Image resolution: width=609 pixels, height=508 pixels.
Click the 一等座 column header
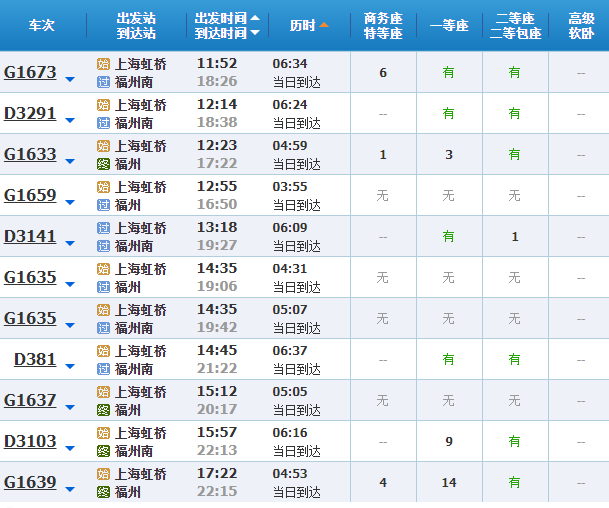pyautogui.click(x=448, y=25)
